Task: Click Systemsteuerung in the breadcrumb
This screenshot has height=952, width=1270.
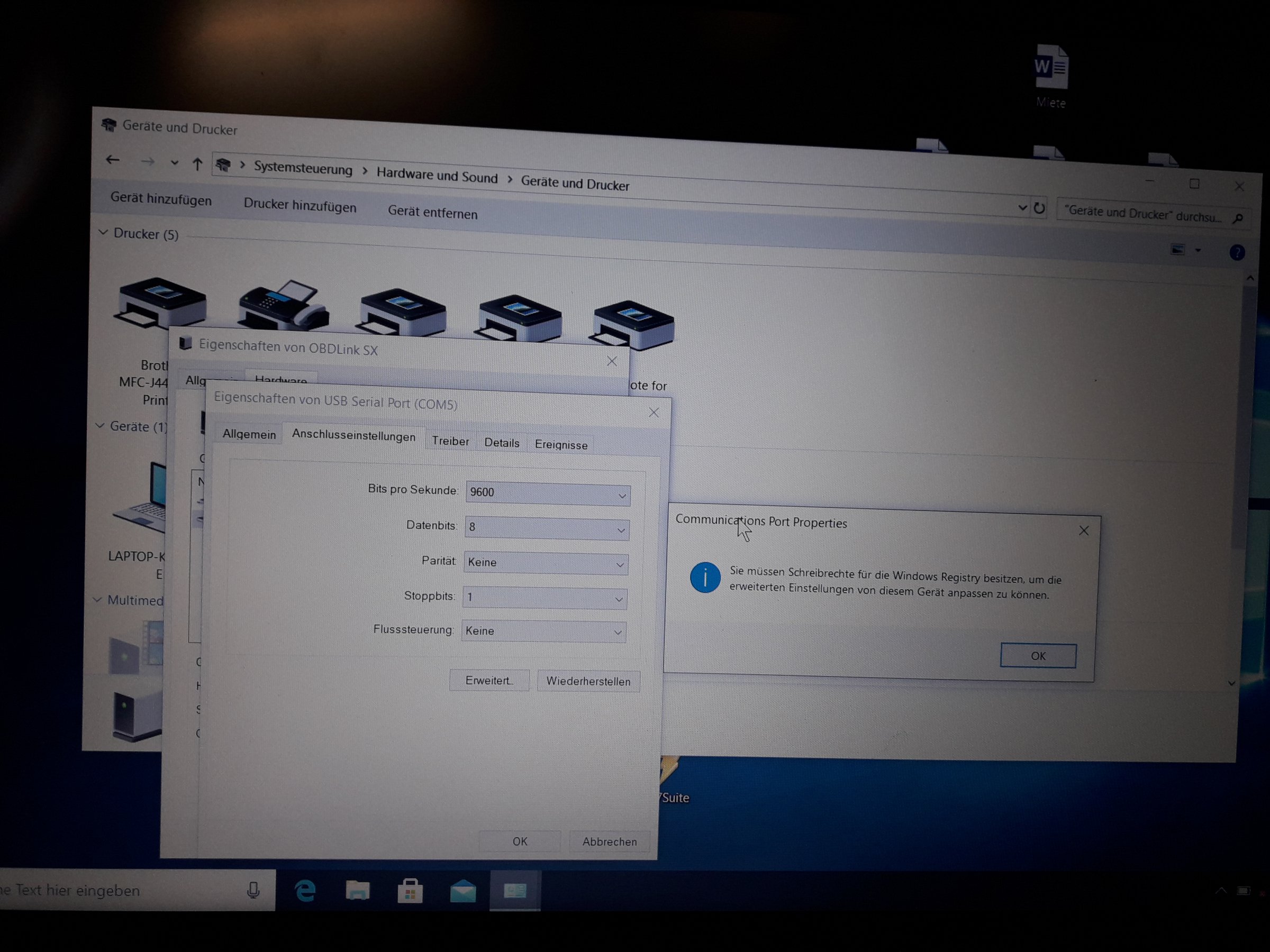Action: (303, 169)
